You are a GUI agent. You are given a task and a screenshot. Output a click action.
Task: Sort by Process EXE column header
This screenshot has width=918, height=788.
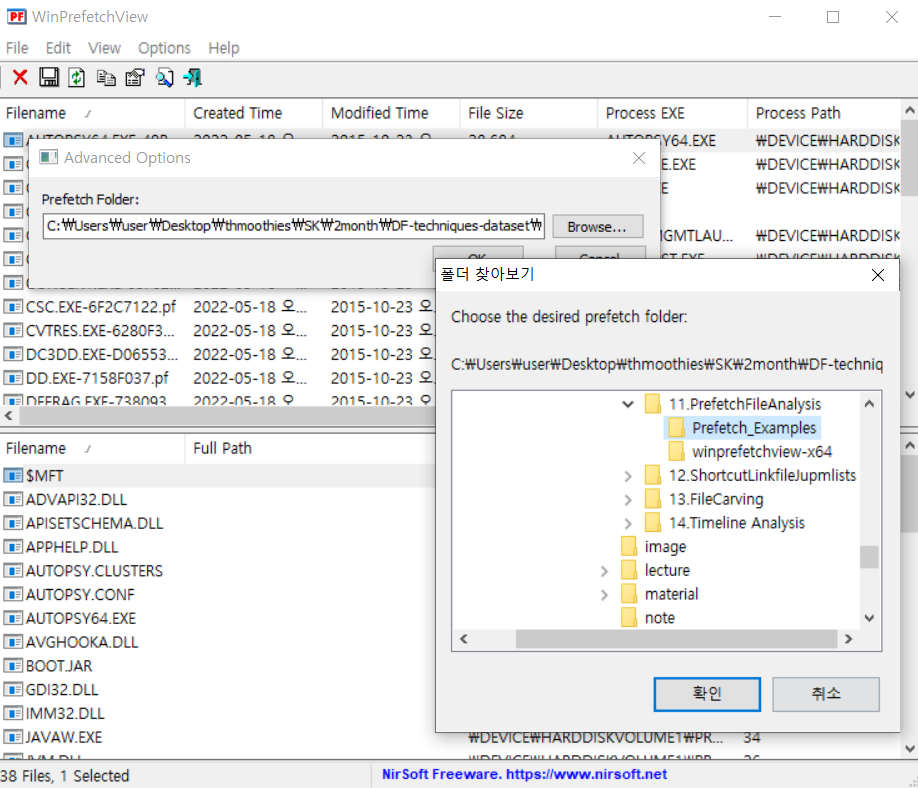pos(672,113)
